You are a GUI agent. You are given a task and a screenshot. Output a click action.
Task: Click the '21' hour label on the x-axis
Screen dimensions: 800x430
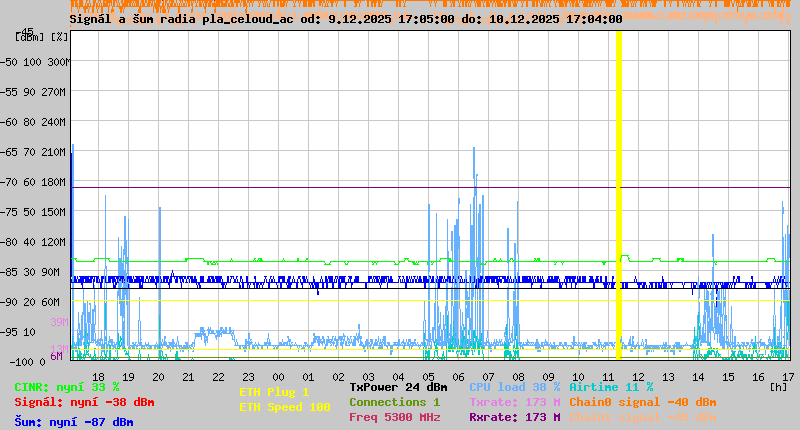[x=188, y=377]
